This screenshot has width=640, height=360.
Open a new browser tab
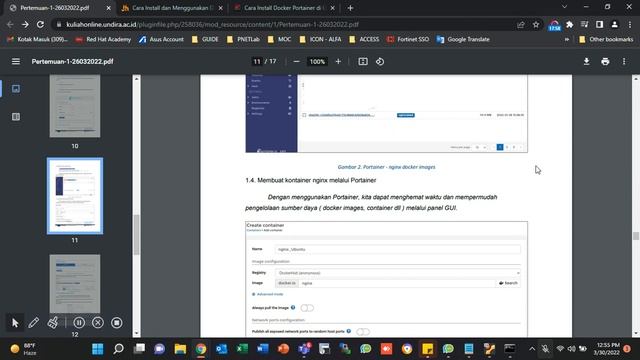350,8
